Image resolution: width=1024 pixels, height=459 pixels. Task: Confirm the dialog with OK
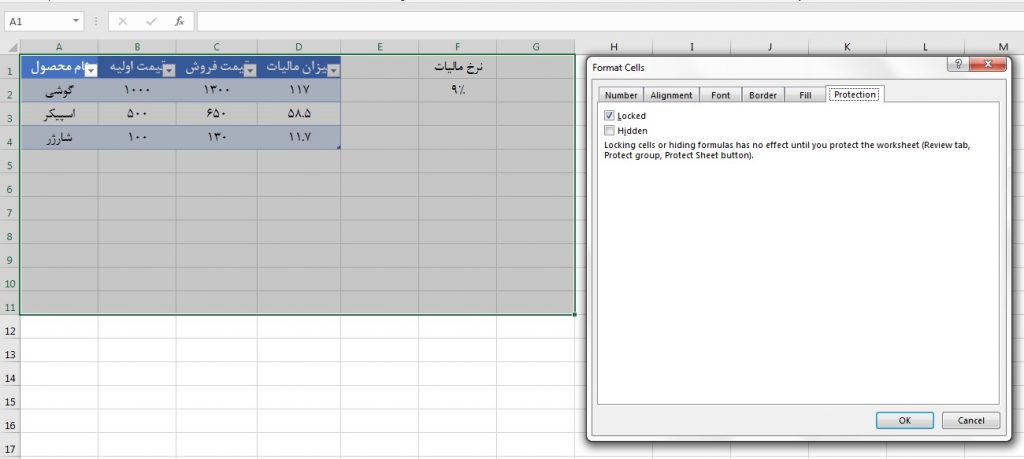pyautogui.click(x=904, y=420)
